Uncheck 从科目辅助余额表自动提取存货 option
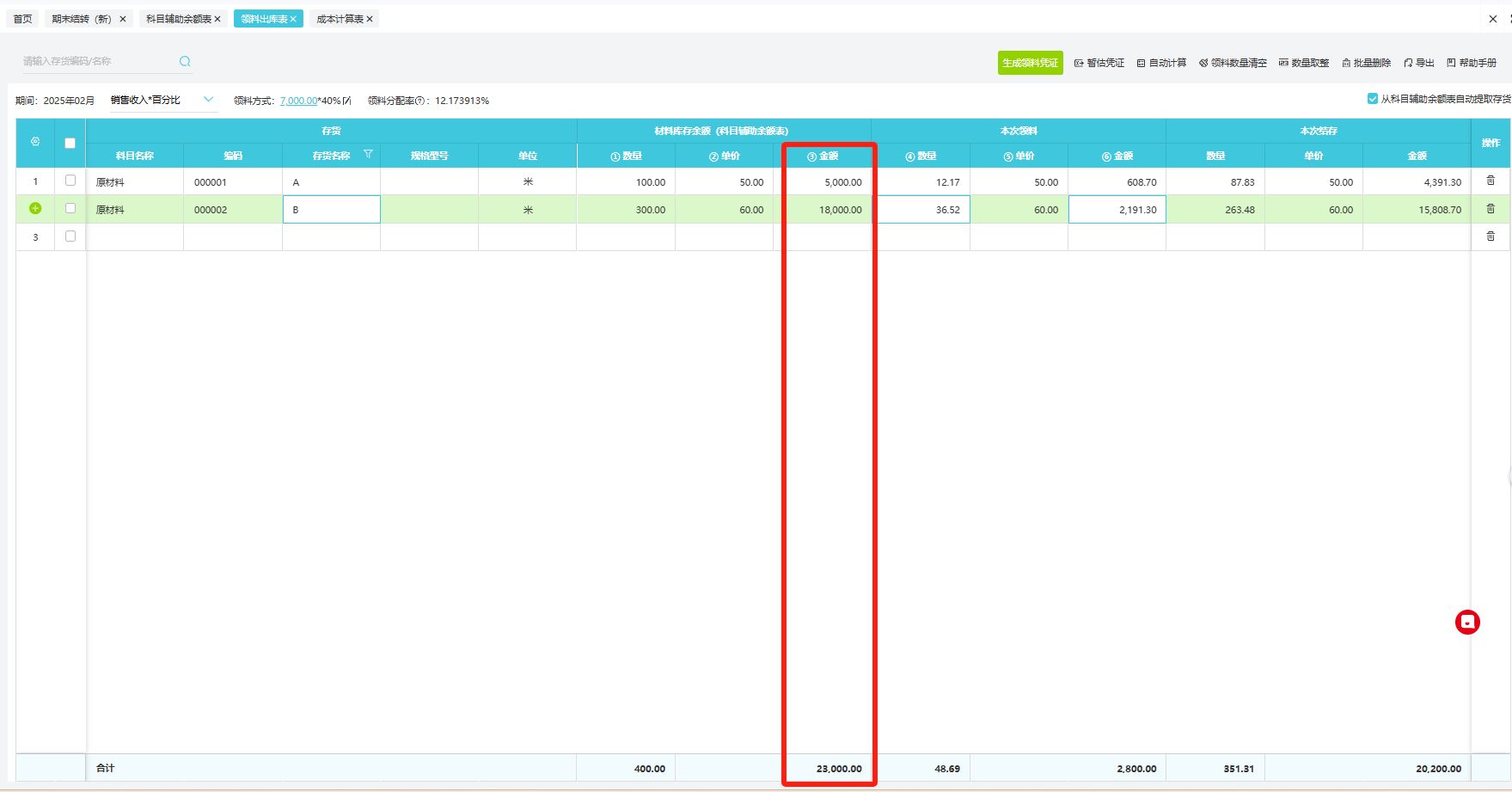Screen dimensions: 1512x792 click(1373, 99)
